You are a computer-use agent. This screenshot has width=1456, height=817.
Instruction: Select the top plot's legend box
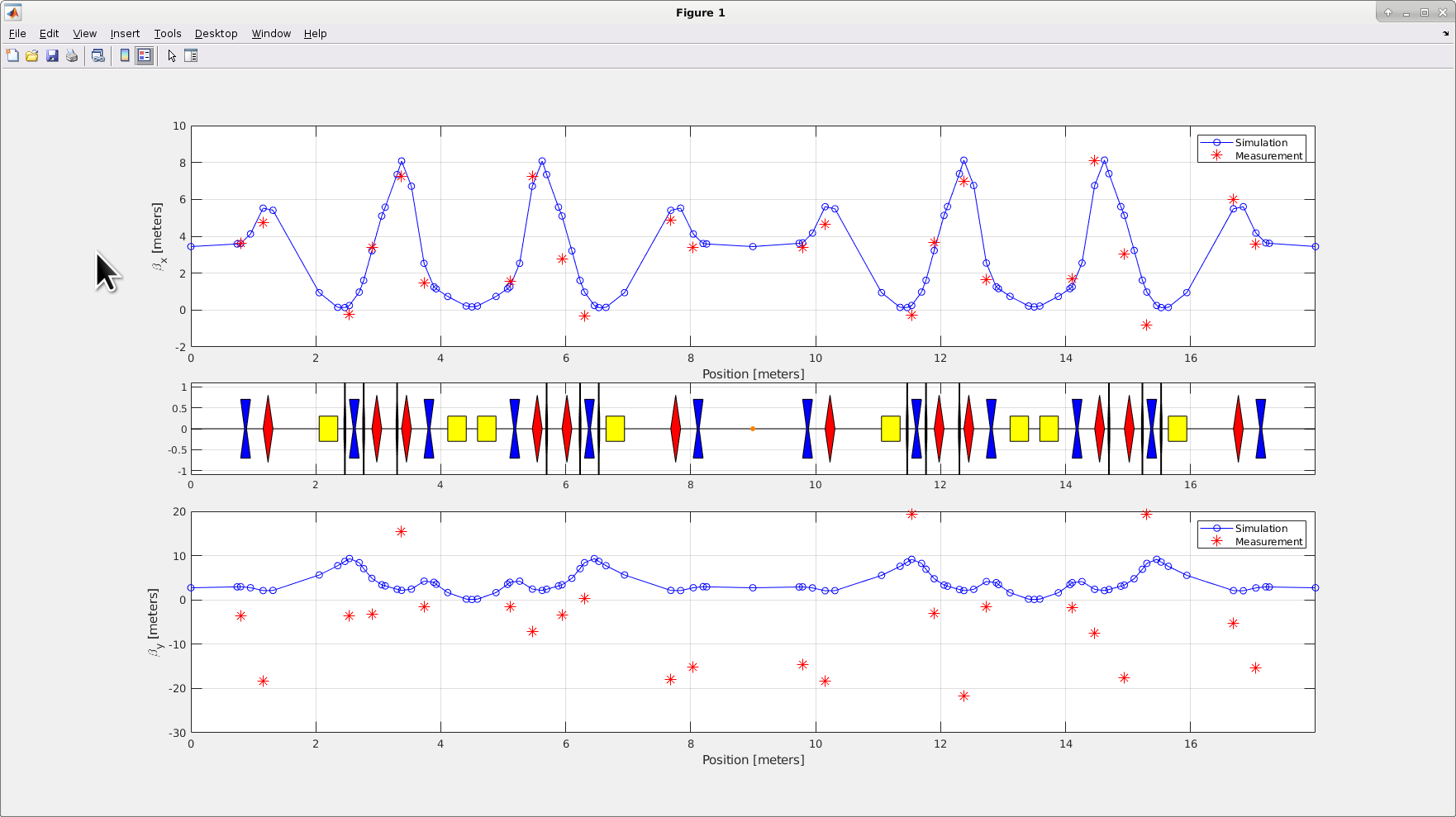tap(1251, 149)
